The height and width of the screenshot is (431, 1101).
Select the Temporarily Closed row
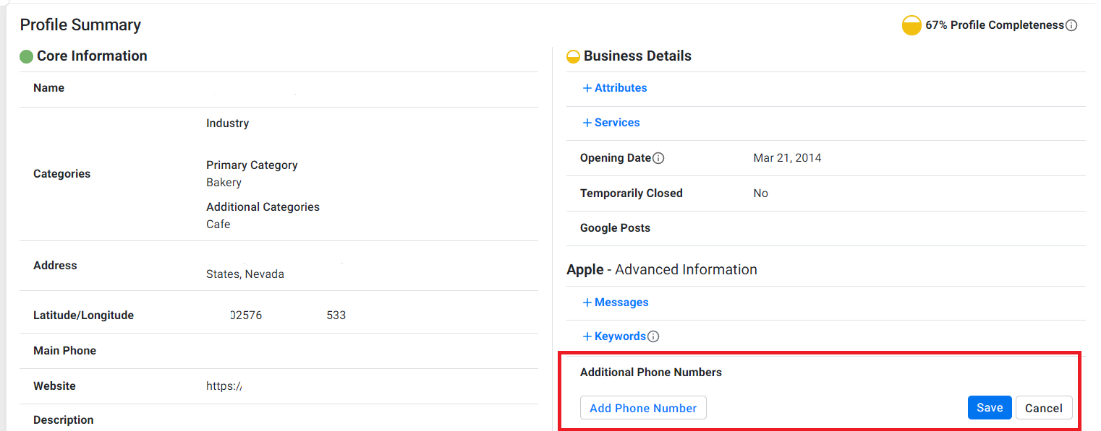pyautogui.click(x=826, y=193)
